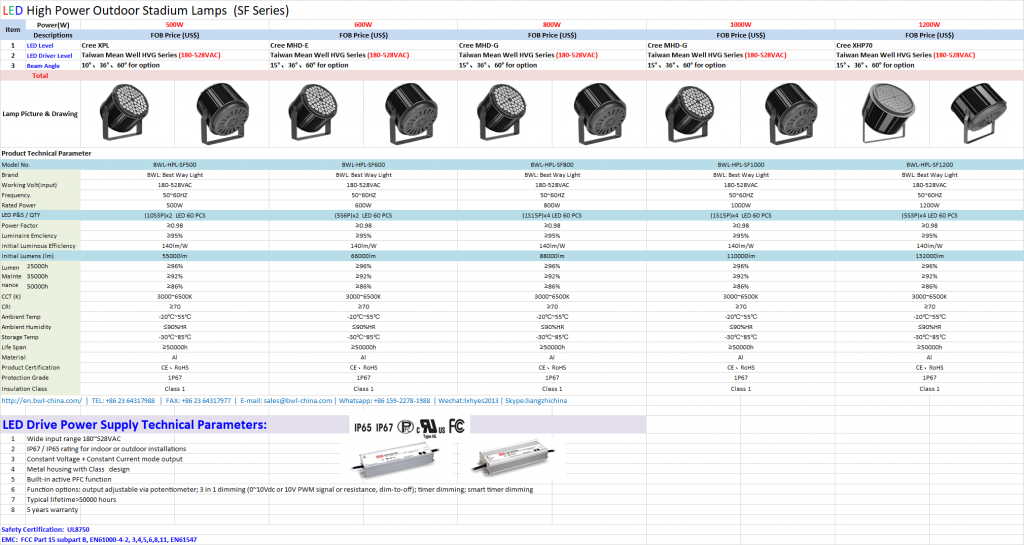Select the 'Item' header cell
The height and width of the screenshot is (545, 1024).
point(12,30)
